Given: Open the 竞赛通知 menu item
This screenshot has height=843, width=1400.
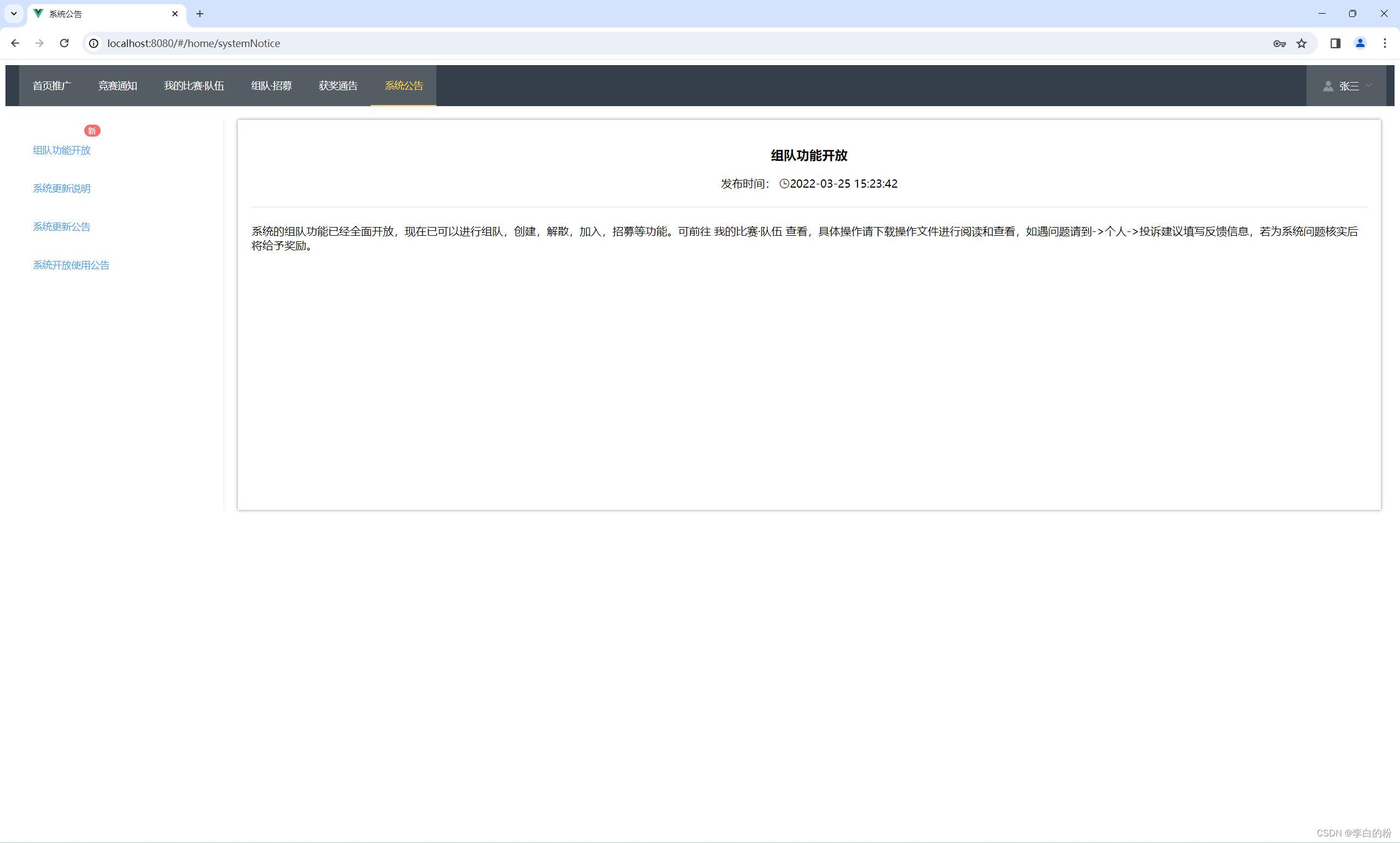Looking at the screenshot, I should pos(118,85).
